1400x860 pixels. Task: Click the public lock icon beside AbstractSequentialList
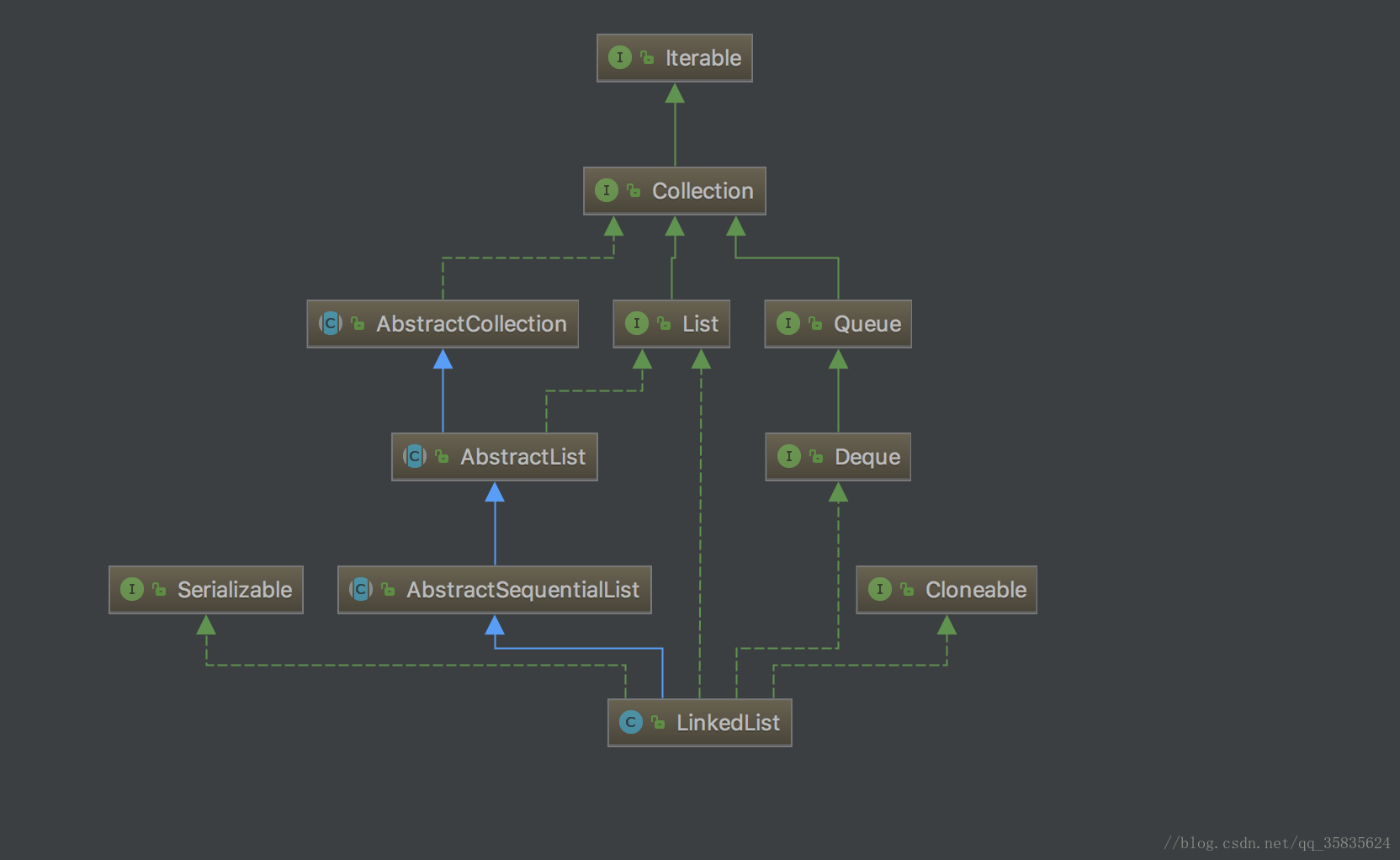[x=388, y=589]
